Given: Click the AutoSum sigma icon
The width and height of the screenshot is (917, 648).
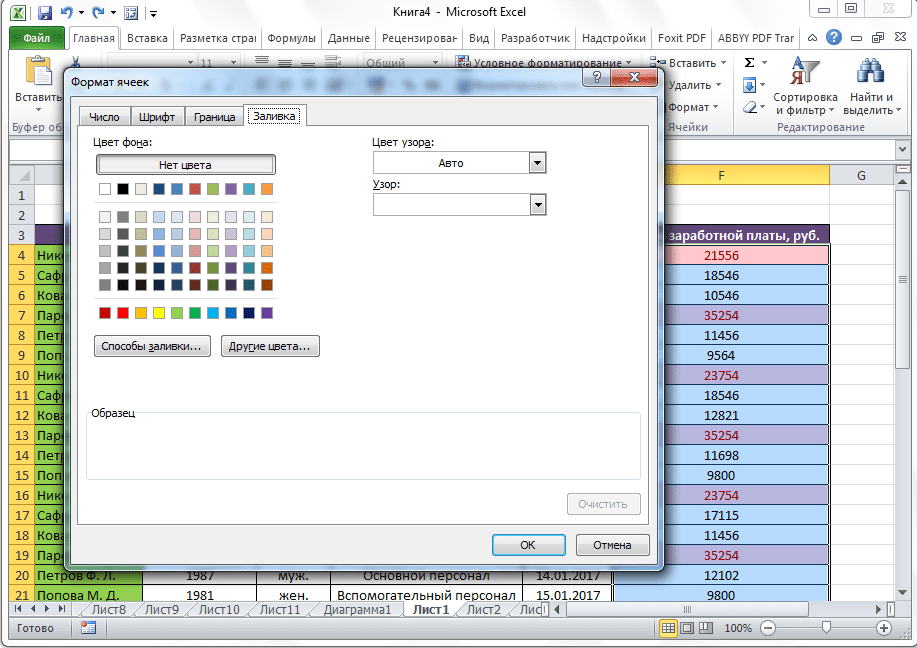Looking at the screenshot, I should [x=750, y=63].
